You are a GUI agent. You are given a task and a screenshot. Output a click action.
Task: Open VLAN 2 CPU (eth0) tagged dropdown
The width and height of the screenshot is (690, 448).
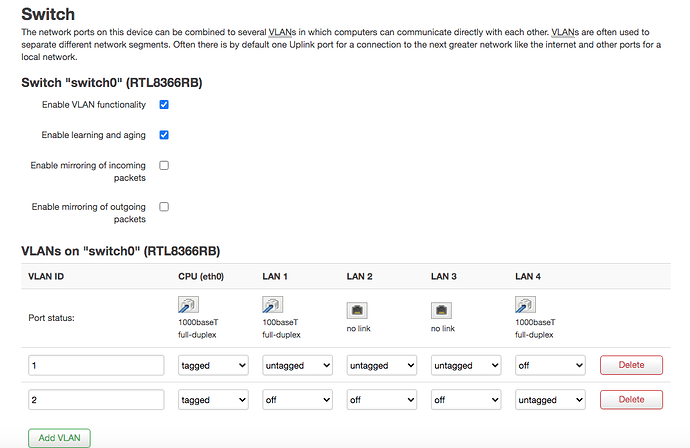(x=213, y=400)
